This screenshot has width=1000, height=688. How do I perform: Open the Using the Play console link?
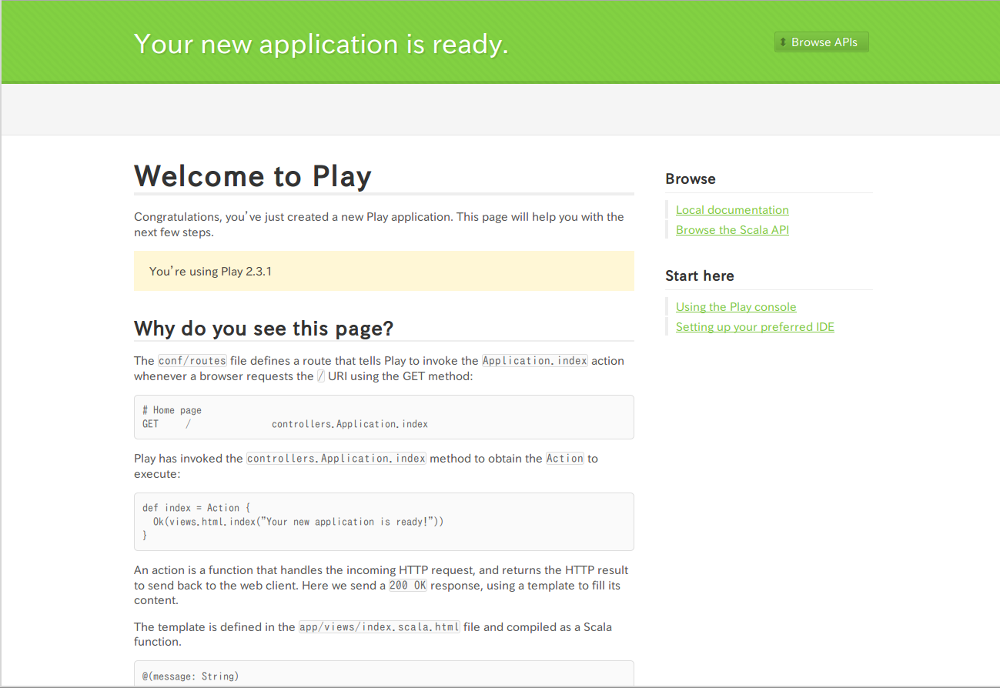pyautogui.click(x=736, y=307)
